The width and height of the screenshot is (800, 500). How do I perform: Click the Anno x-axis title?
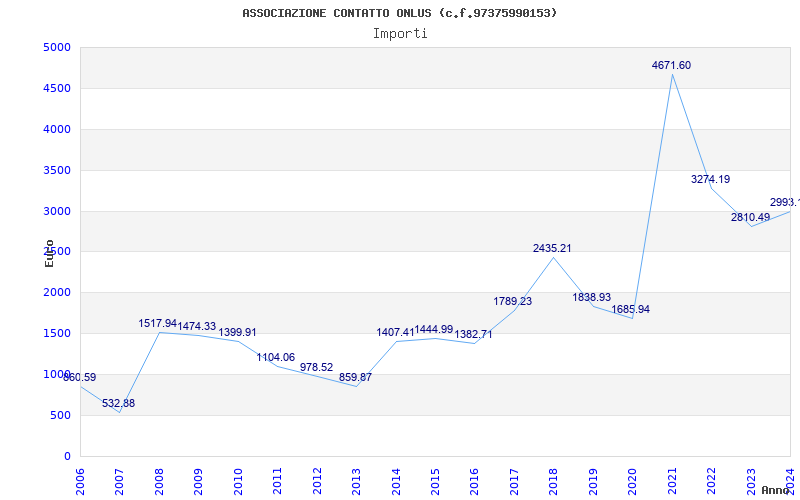(x=775, y=490)
